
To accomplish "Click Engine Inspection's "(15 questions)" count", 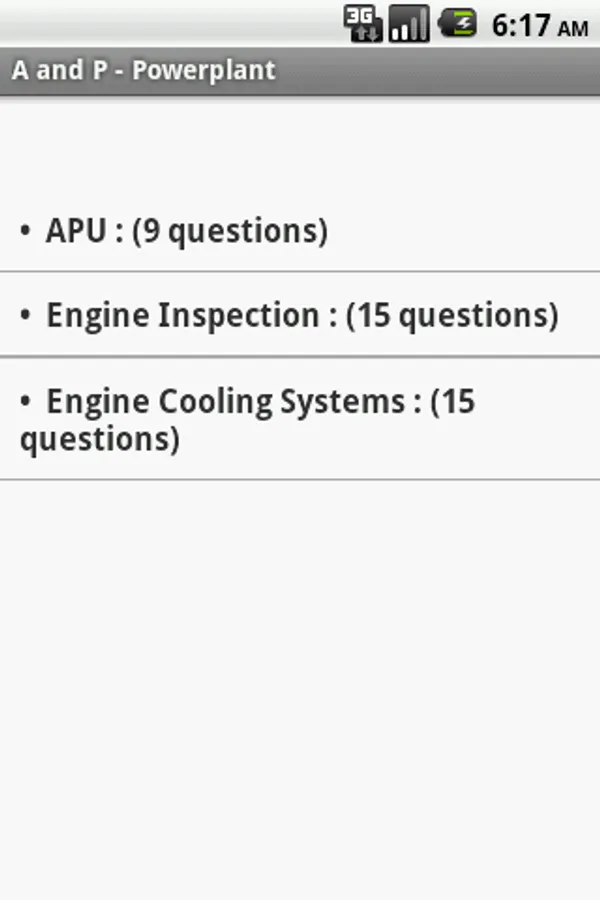I will tap(452, 316).
